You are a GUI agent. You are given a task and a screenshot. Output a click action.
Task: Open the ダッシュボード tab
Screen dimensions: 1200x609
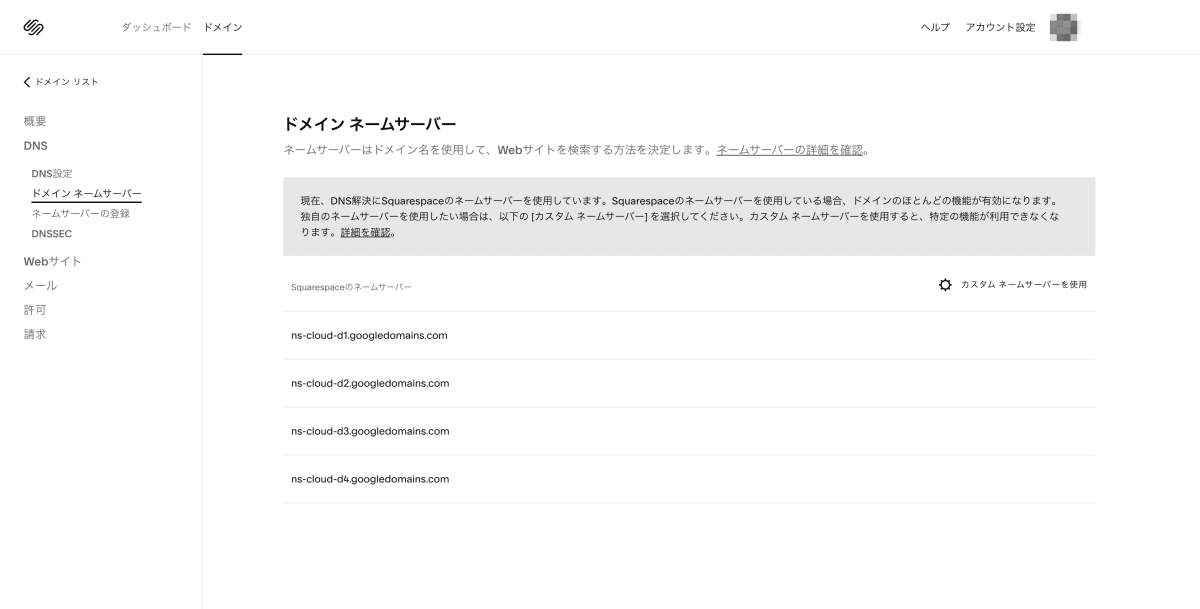(x=156, y=27)
